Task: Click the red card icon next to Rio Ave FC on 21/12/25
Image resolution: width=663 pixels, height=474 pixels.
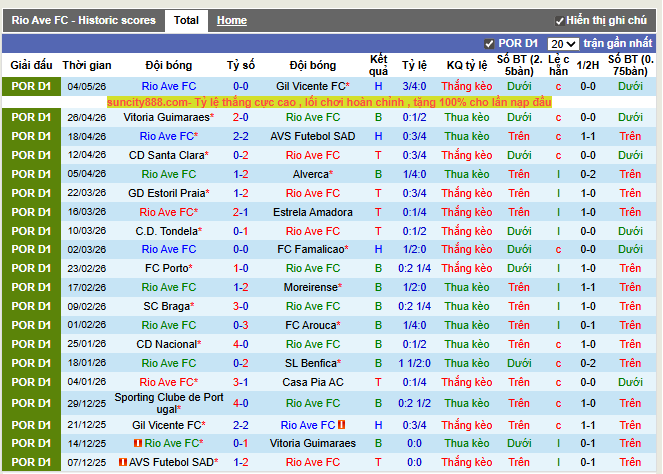Action: pos(342,425)
